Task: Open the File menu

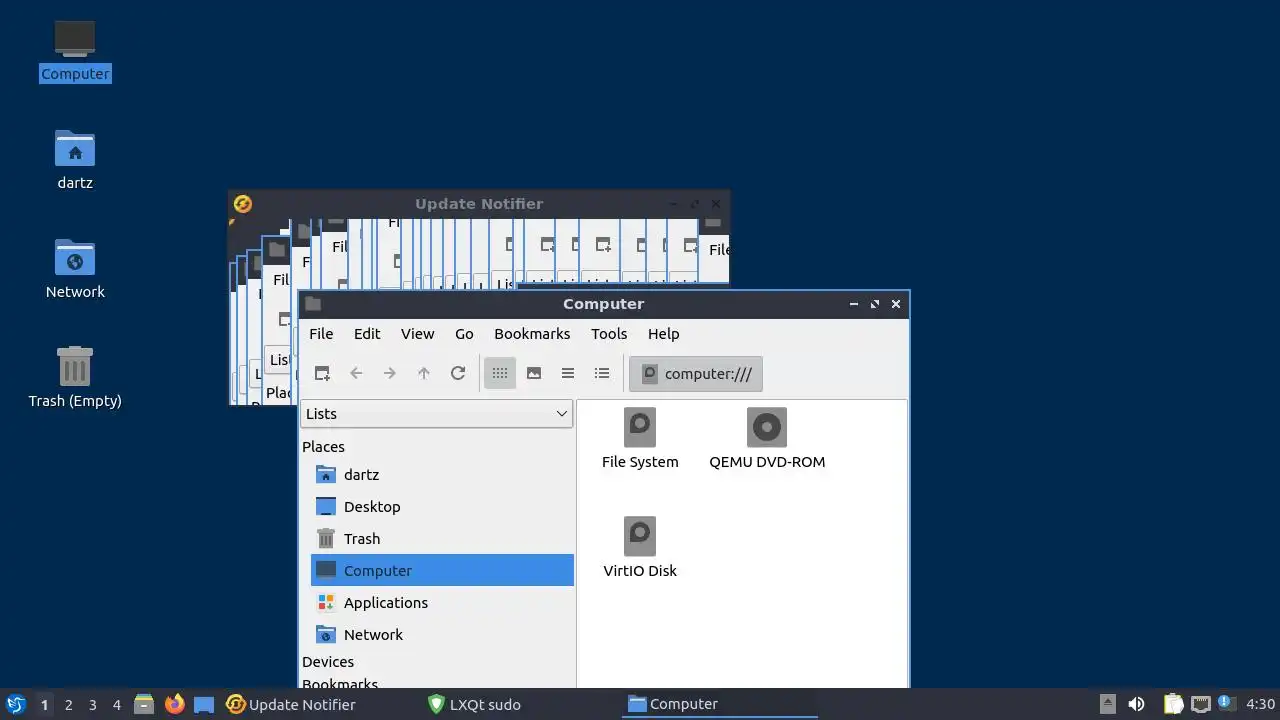Action: coord(321,334)
